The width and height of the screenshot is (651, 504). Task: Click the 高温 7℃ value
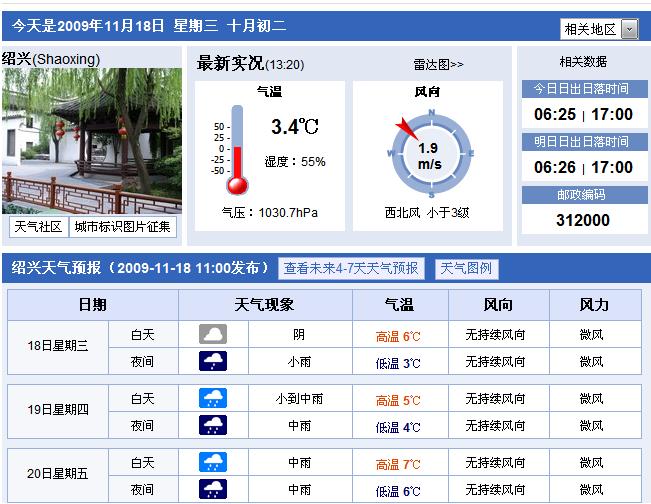pos(398,465)
